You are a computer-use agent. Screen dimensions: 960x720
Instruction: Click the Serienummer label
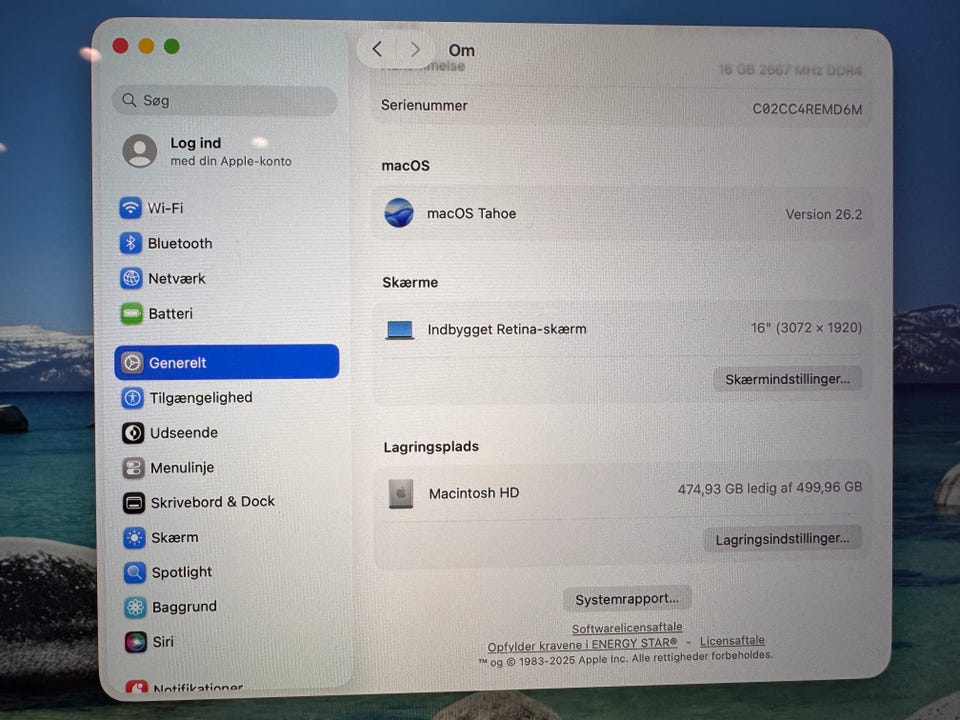tap(424, 105)
